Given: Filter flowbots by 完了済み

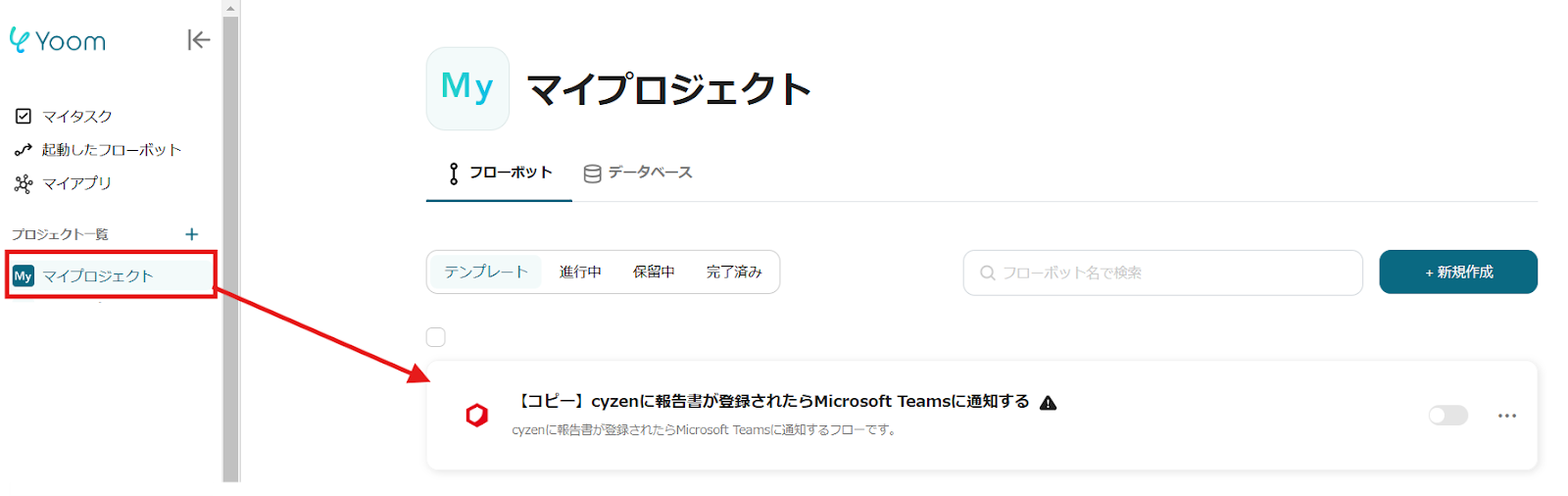Looking at the screenshot, I should pyautogui.click(x=734, y=272).
